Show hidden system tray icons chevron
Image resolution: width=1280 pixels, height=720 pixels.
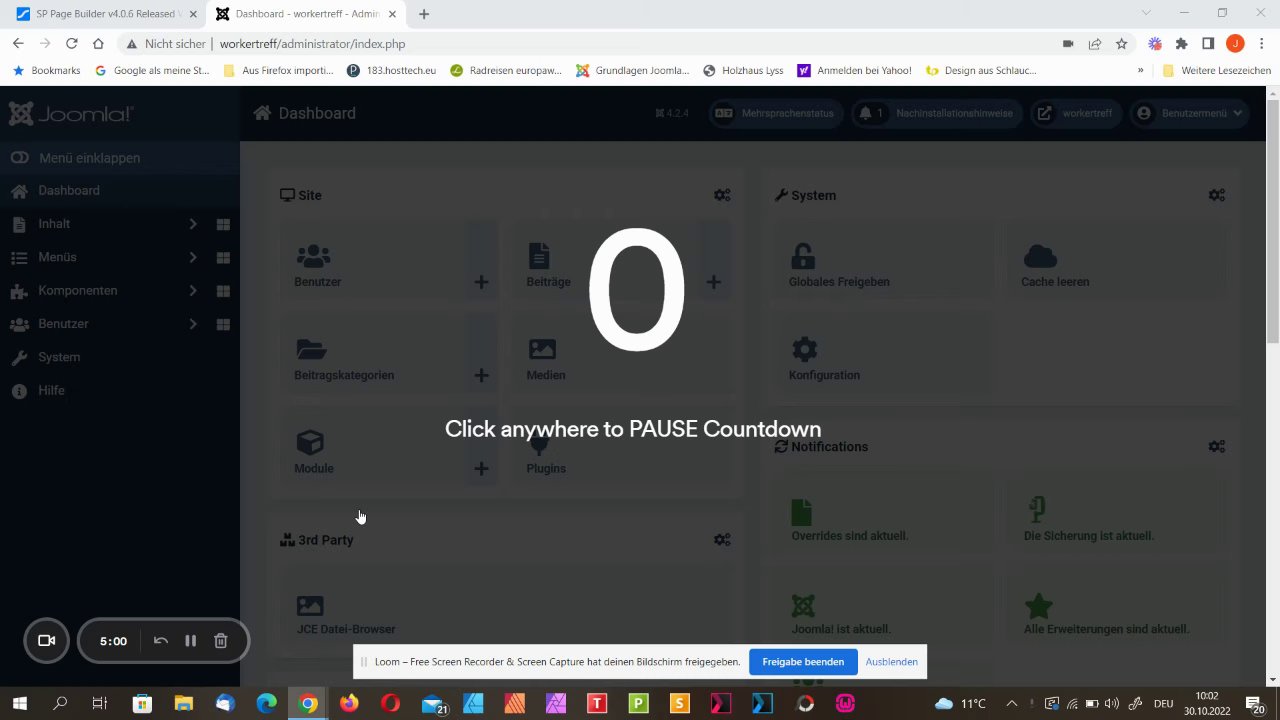coord(1011,703)
